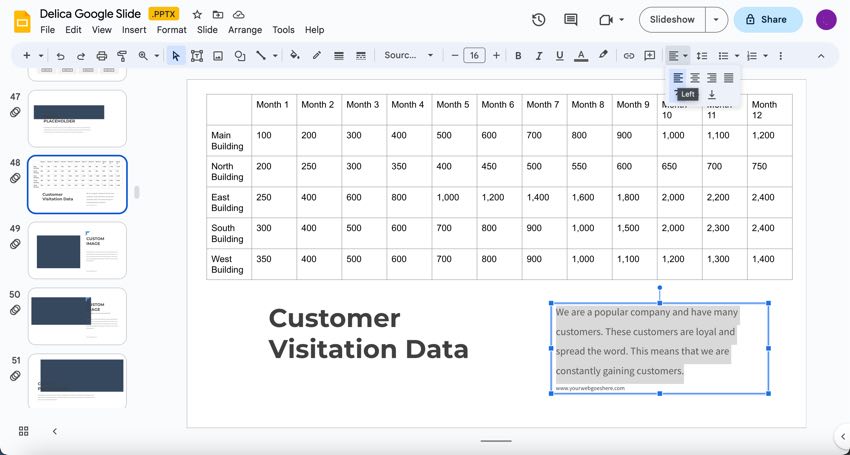Select center align option
Screen dimensions: 850x455
point(695,78)
